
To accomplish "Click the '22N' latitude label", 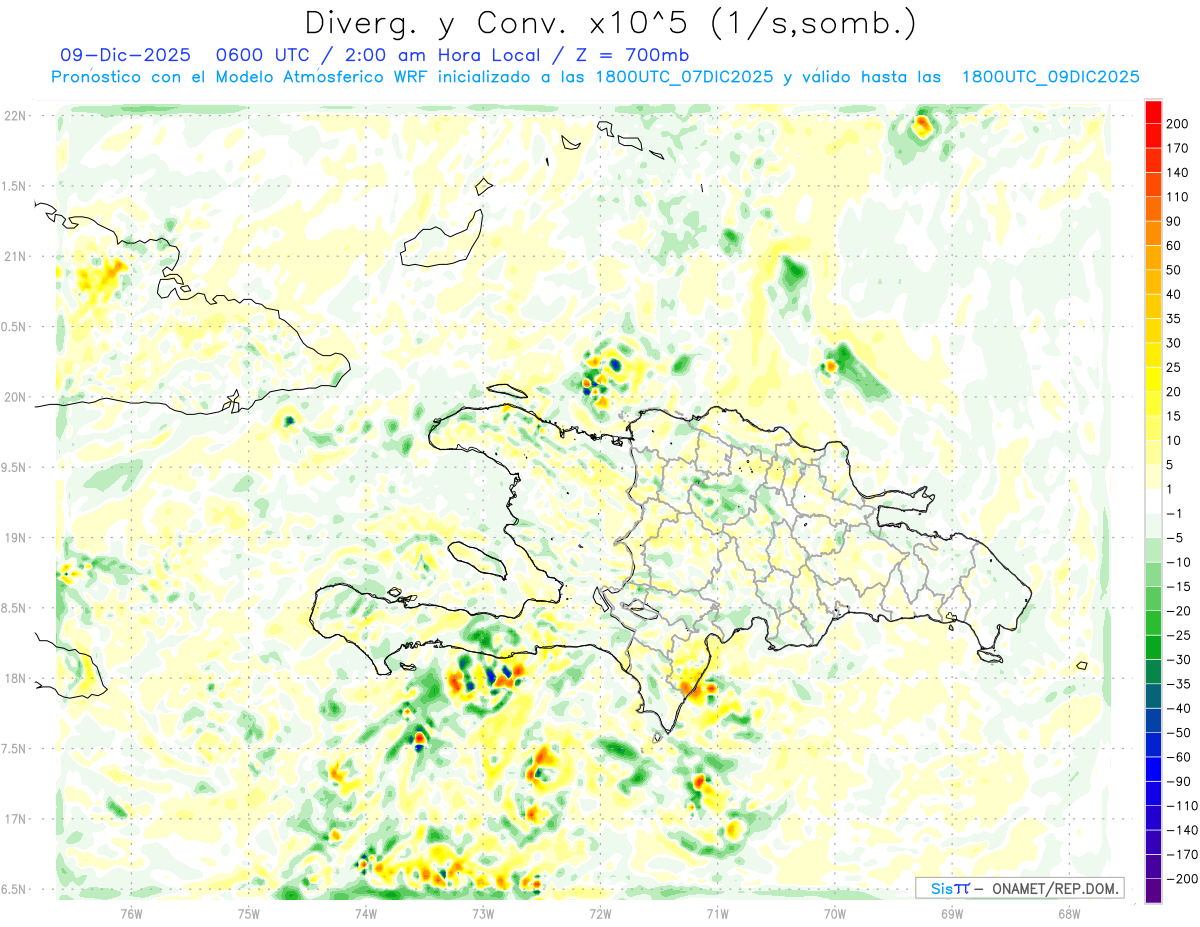I will coord(14,116).
